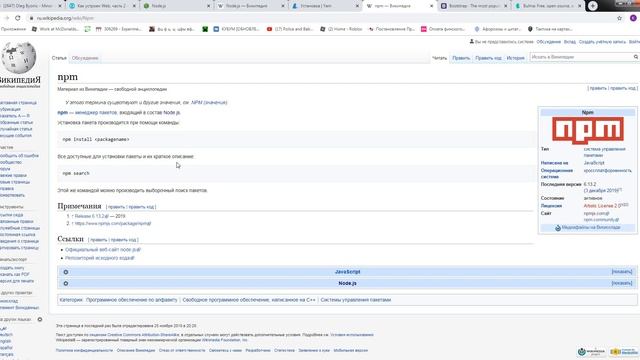This screenshot has width=640, height=360.
Task: Click the Политика конфиденциальности footer link
Action: point(84,350)
